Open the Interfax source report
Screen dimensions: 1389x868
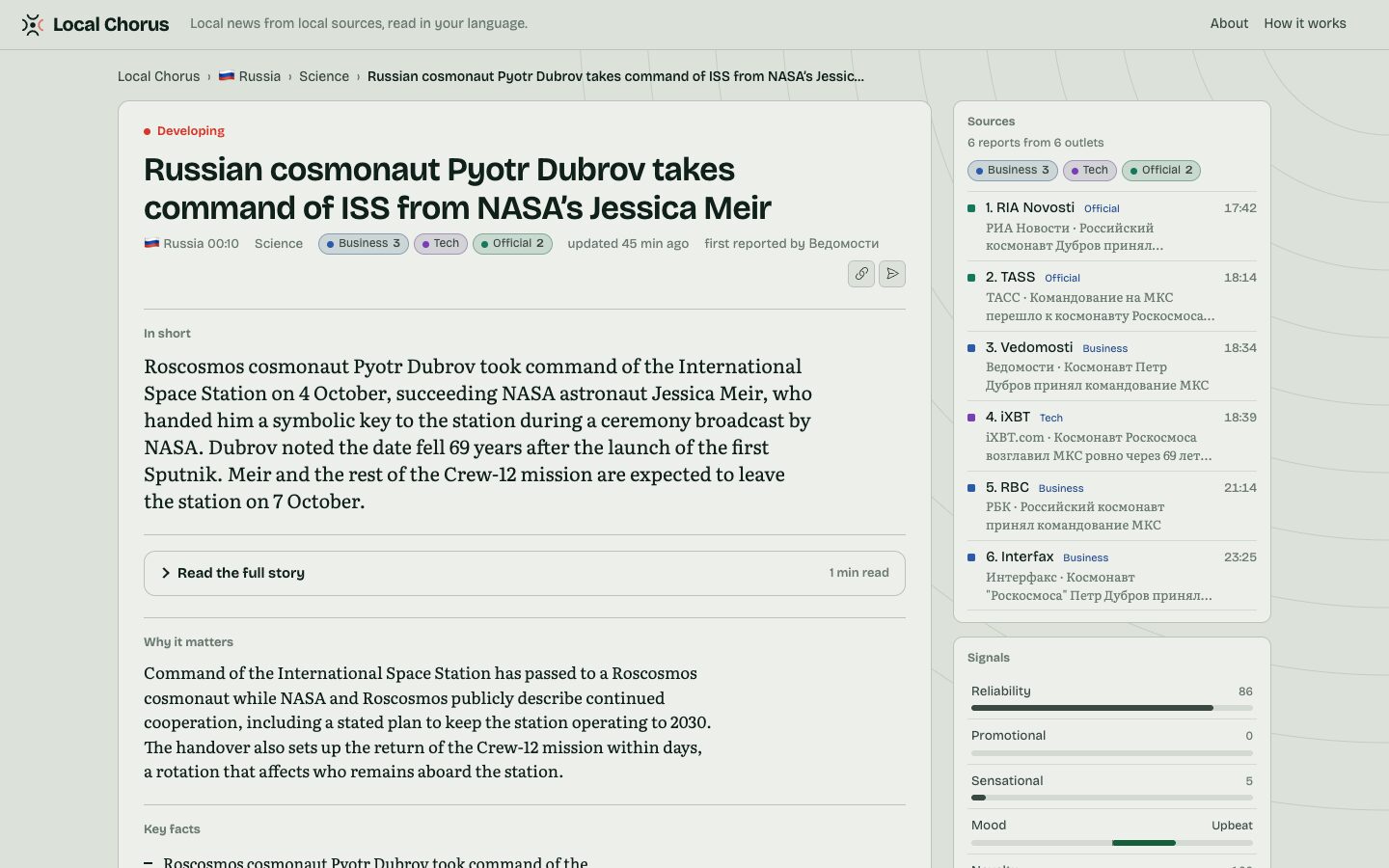[x=1112, y=576]
